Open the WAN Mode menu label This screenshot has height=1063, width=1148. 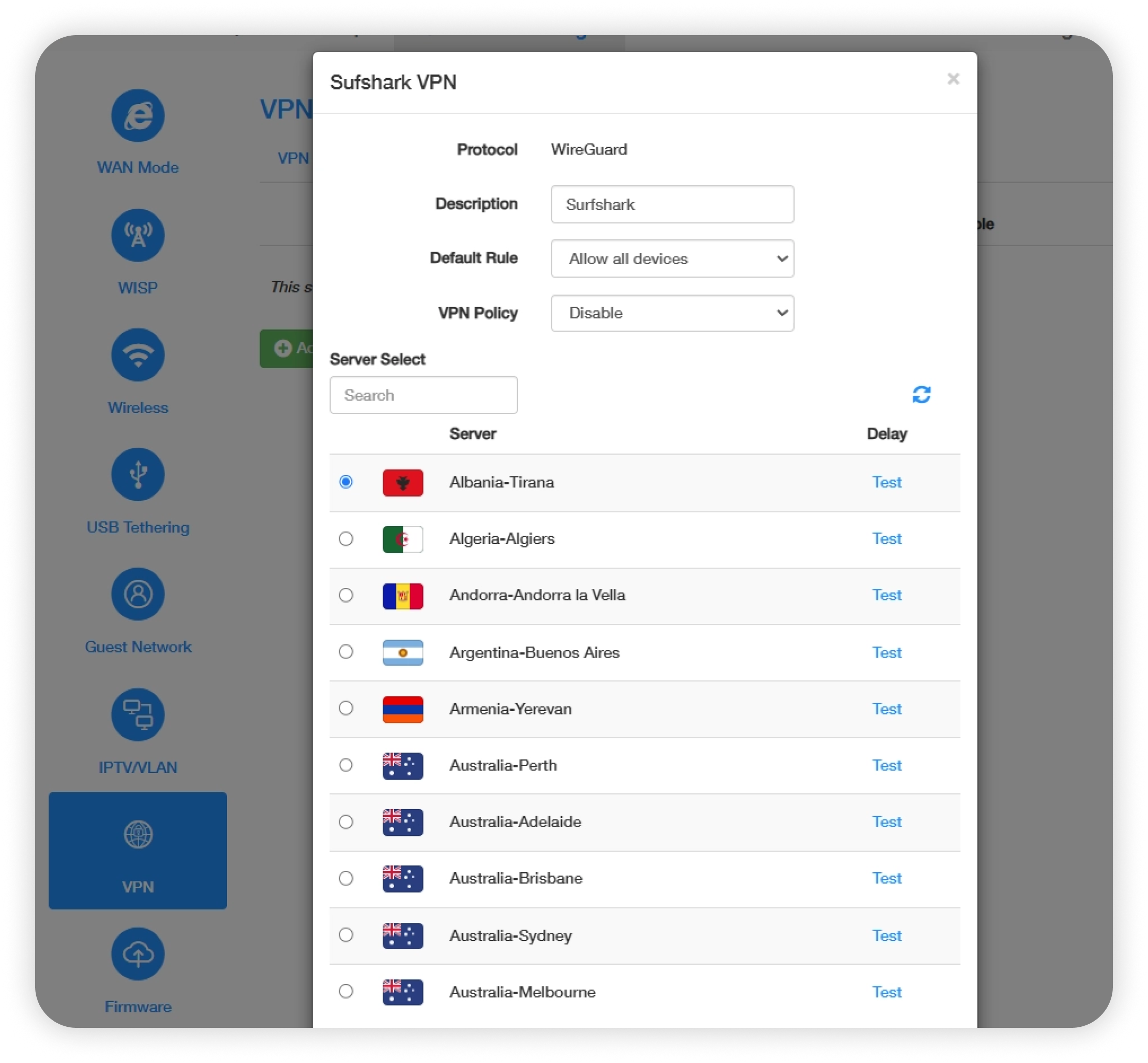pyautogui.click(x=138, y=168)
